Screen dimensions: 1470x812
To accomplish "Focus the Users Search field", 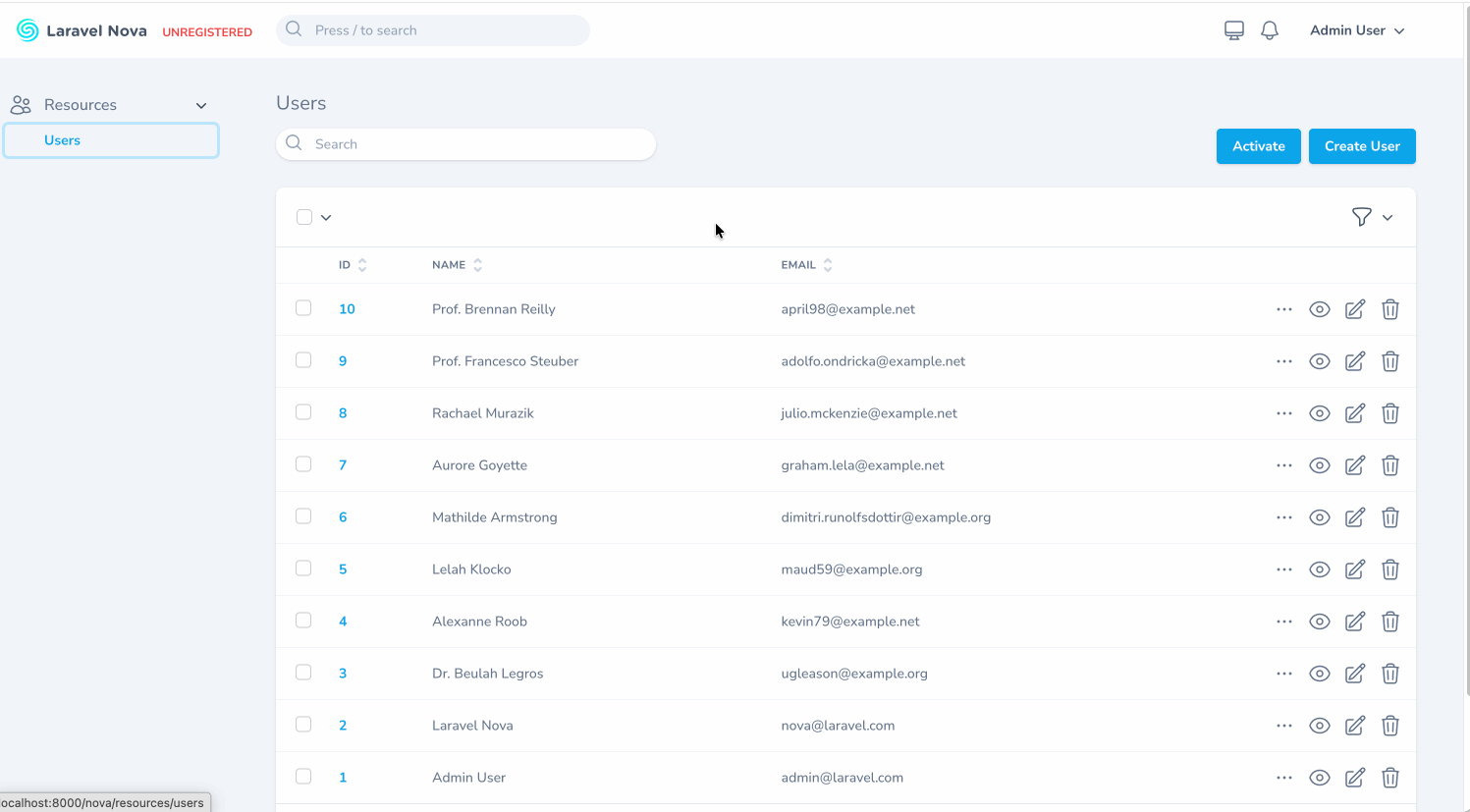I will point(465,144).
